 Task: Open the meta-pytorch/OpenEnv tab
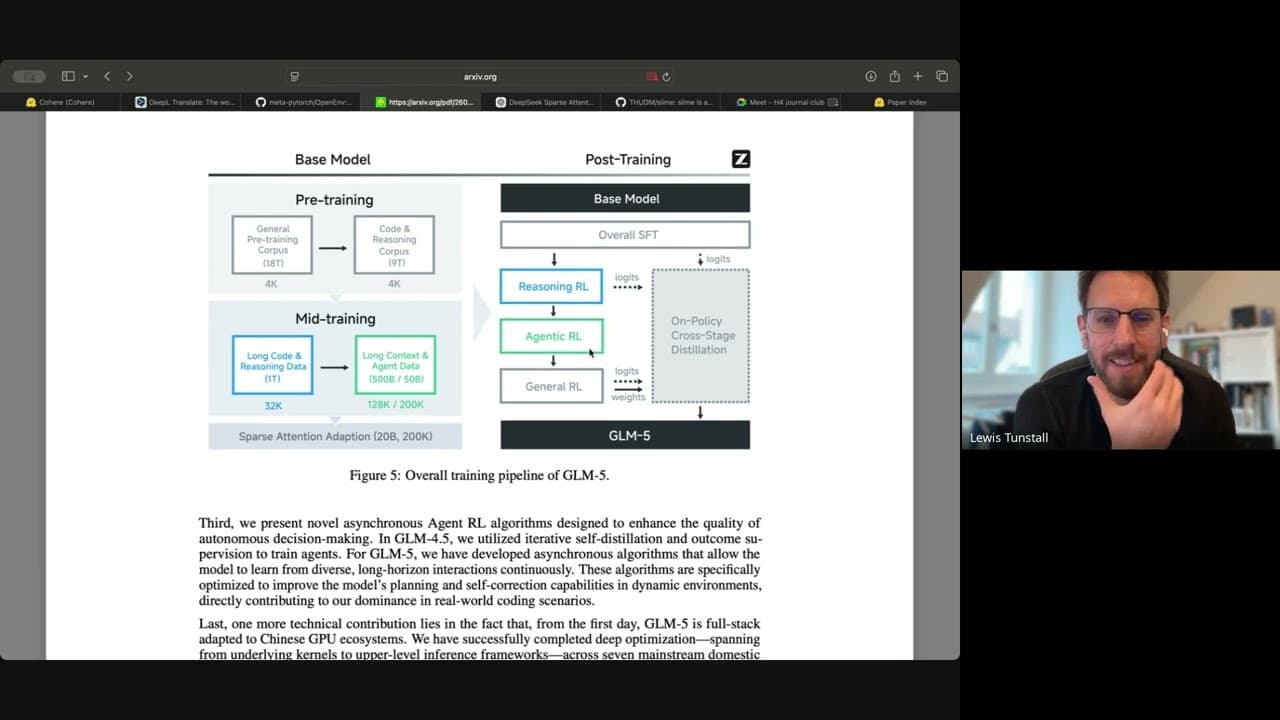tap(301, 101)
